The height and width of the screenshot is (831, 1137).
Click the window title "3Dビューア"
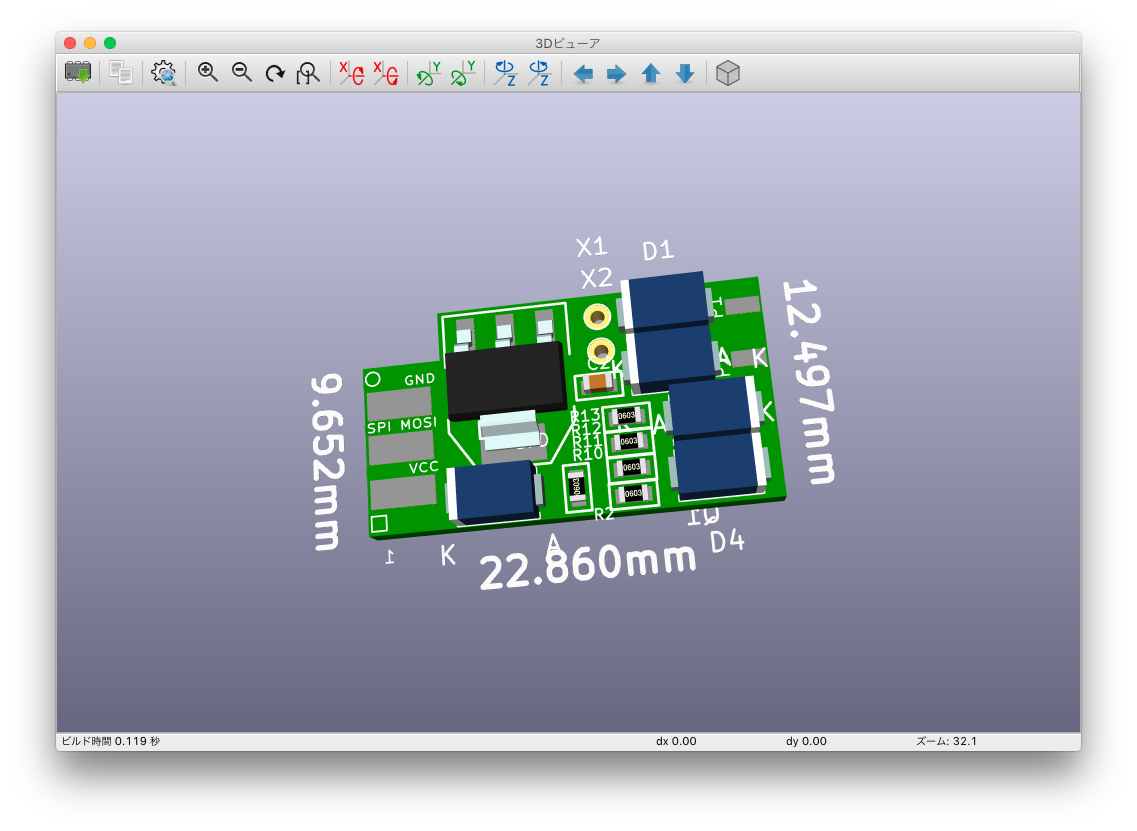click(x=568, y=44)
